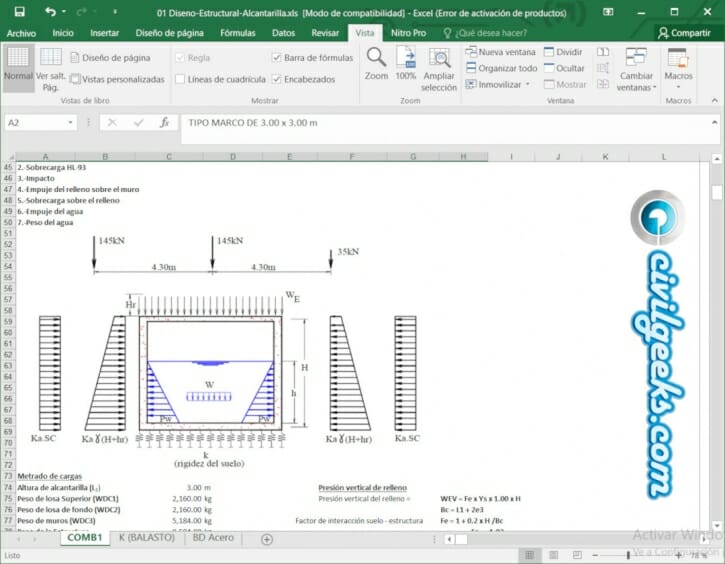The height and width of the screenshot is (564, 725).
Task: Click zoom out minus button
Action: [596, 554]
